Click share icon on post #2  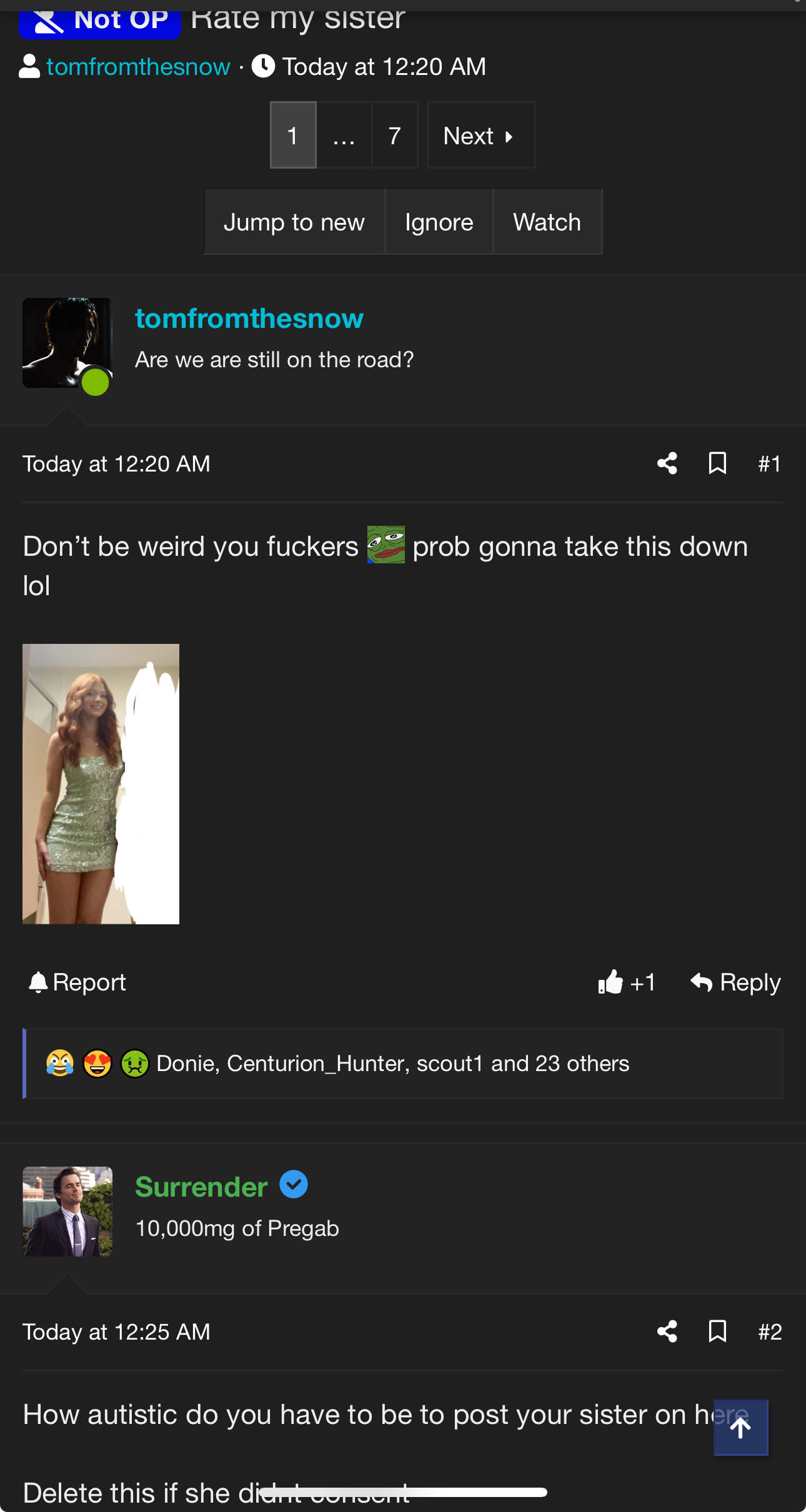[x=667, y=1332]
